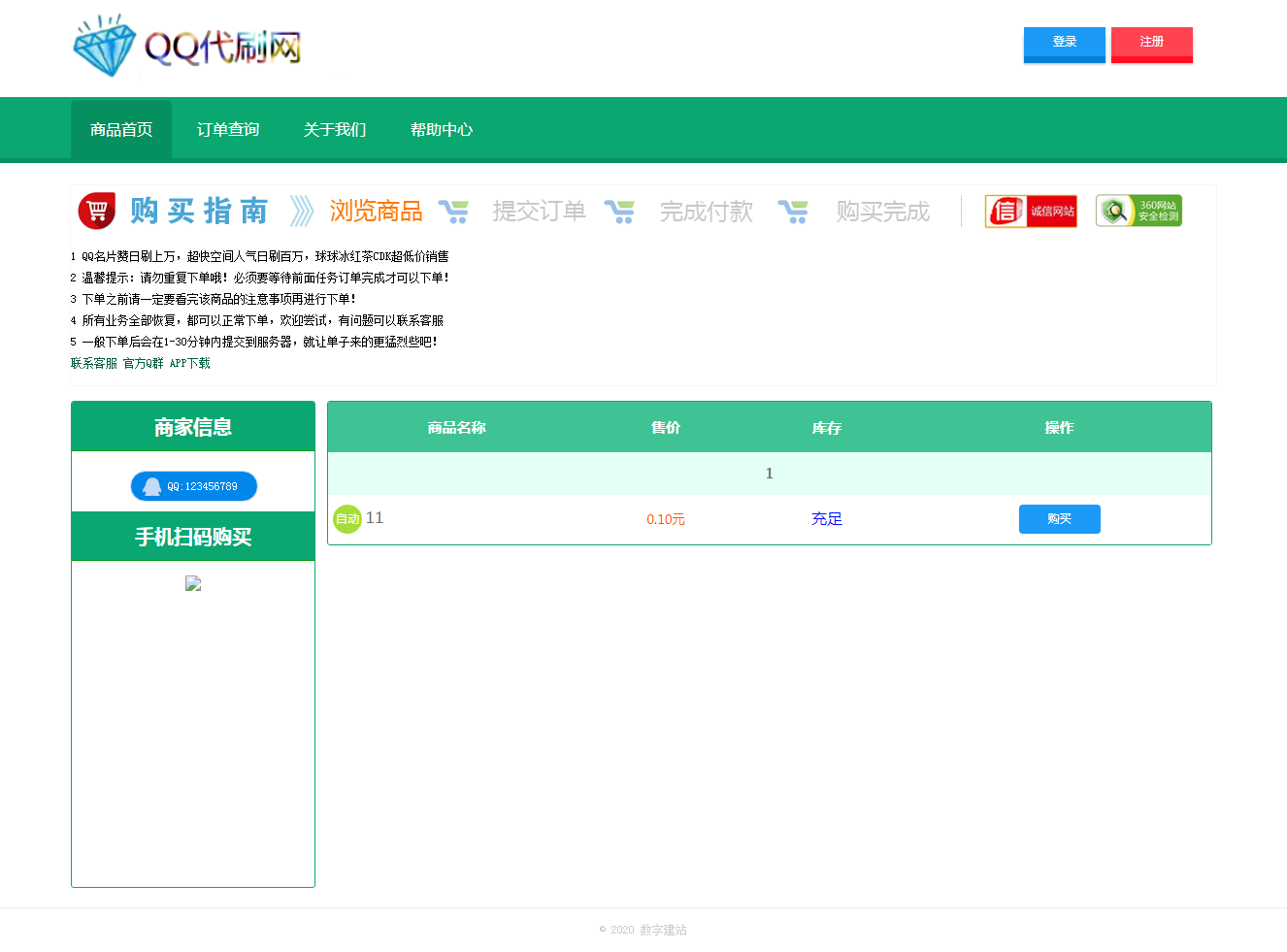This screenshot has height=952, width=1287.
Task: Open the 联系客服 link
Action: pos(94,363)
